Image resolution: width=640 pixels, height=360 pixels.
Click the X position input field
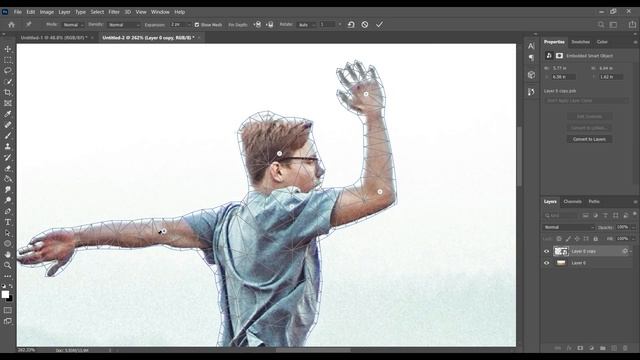pyautogui.click(x=564, y=77)
